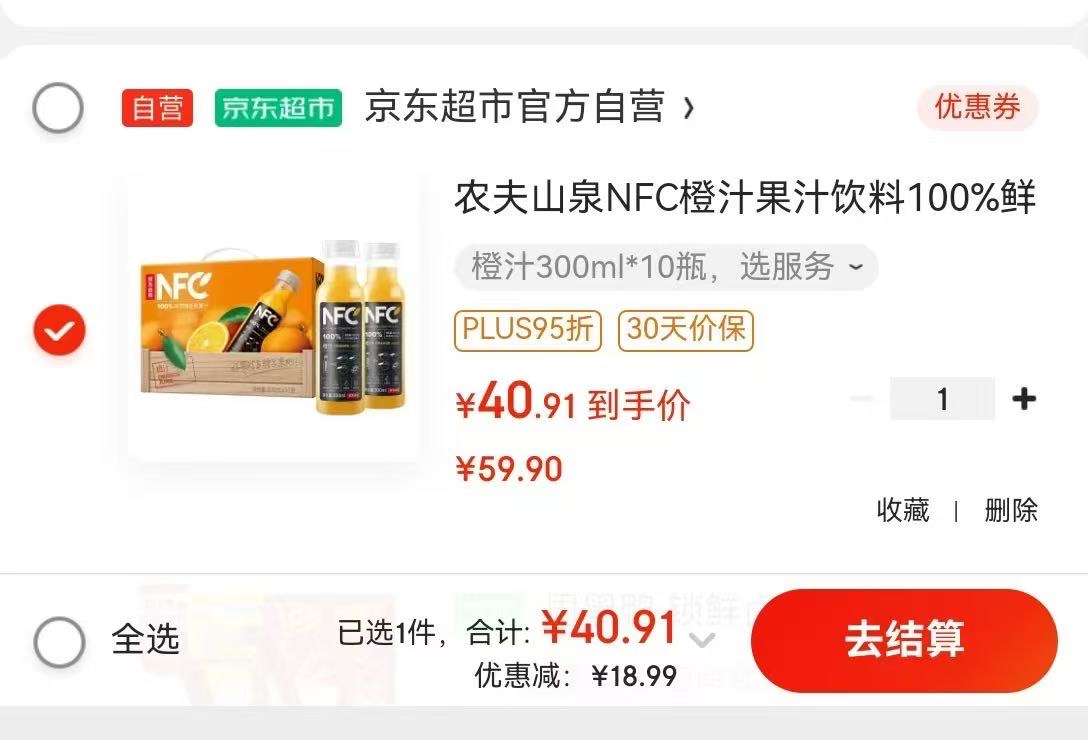Tap the ¥40.91 到手价 price label
The image size is (1088, 740).
pos(573,403)
